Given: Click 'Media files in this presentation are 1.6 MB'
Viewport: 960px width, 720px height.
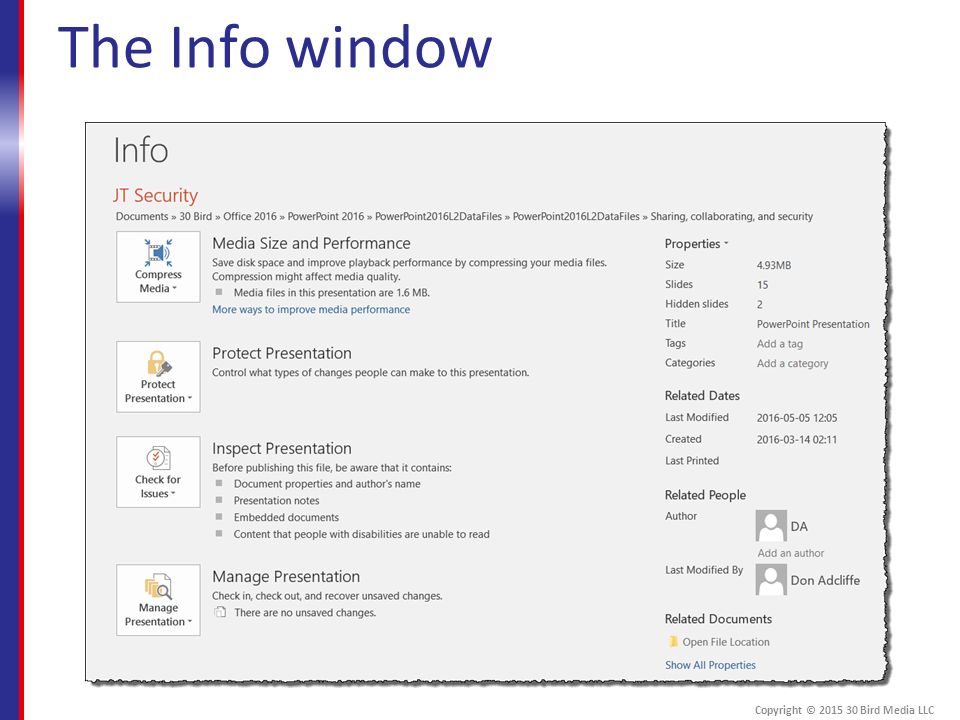Looking at the screenshot, I should (332, 293).
